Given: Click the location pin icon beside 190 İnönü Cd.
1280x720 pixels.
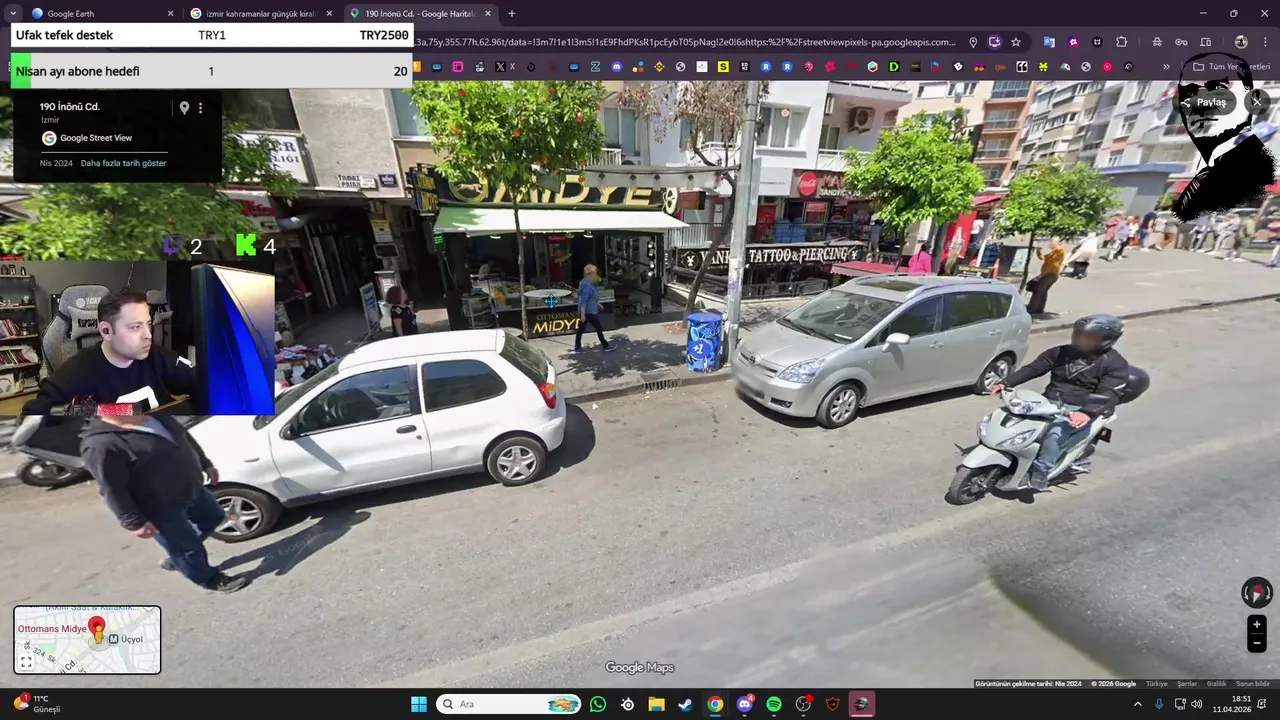Looking at the screenshot, I should click(x=184, y=108).
